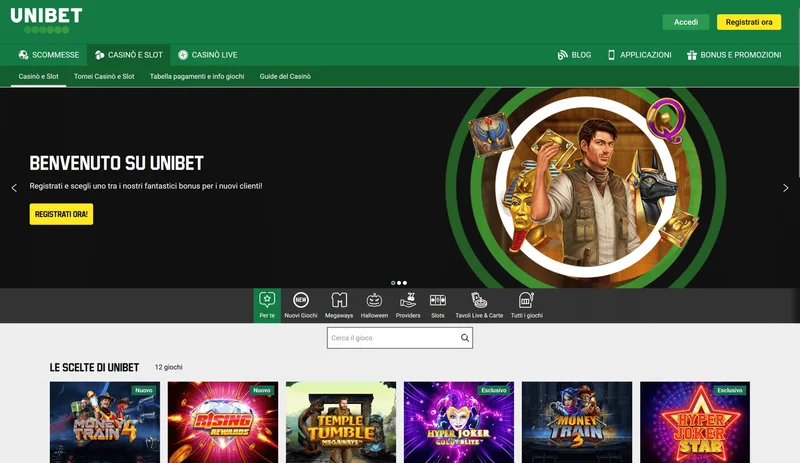Click the yellow REGISTRATI ORA! banner button
The width and height of the screenshot is (800, 463).
click(x=61, y=214)
